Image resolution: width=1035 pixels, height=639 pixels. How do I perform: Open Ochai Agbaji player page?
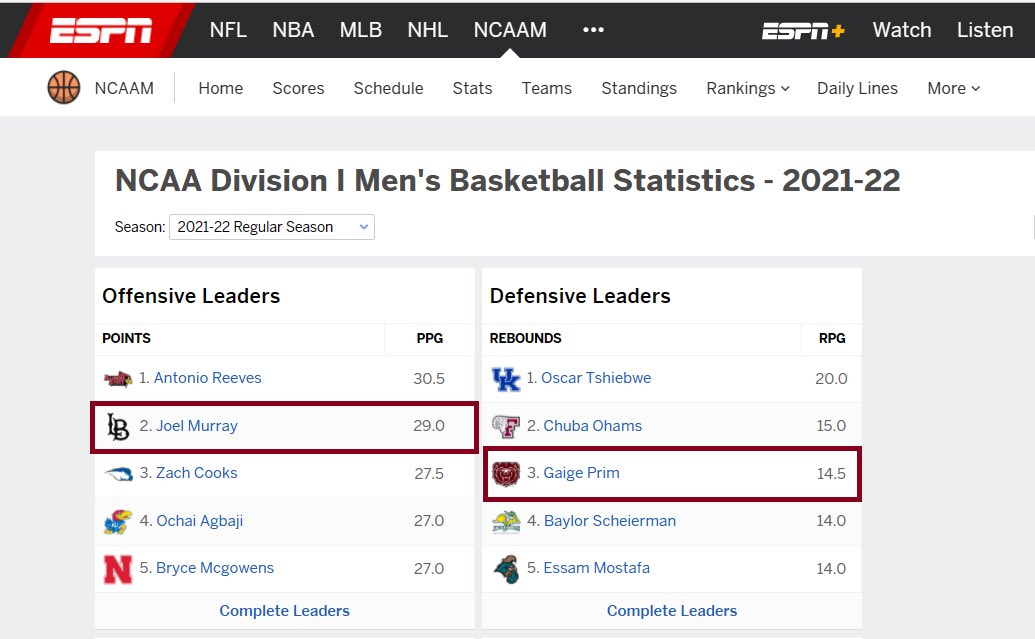click(x=199, y=521)
